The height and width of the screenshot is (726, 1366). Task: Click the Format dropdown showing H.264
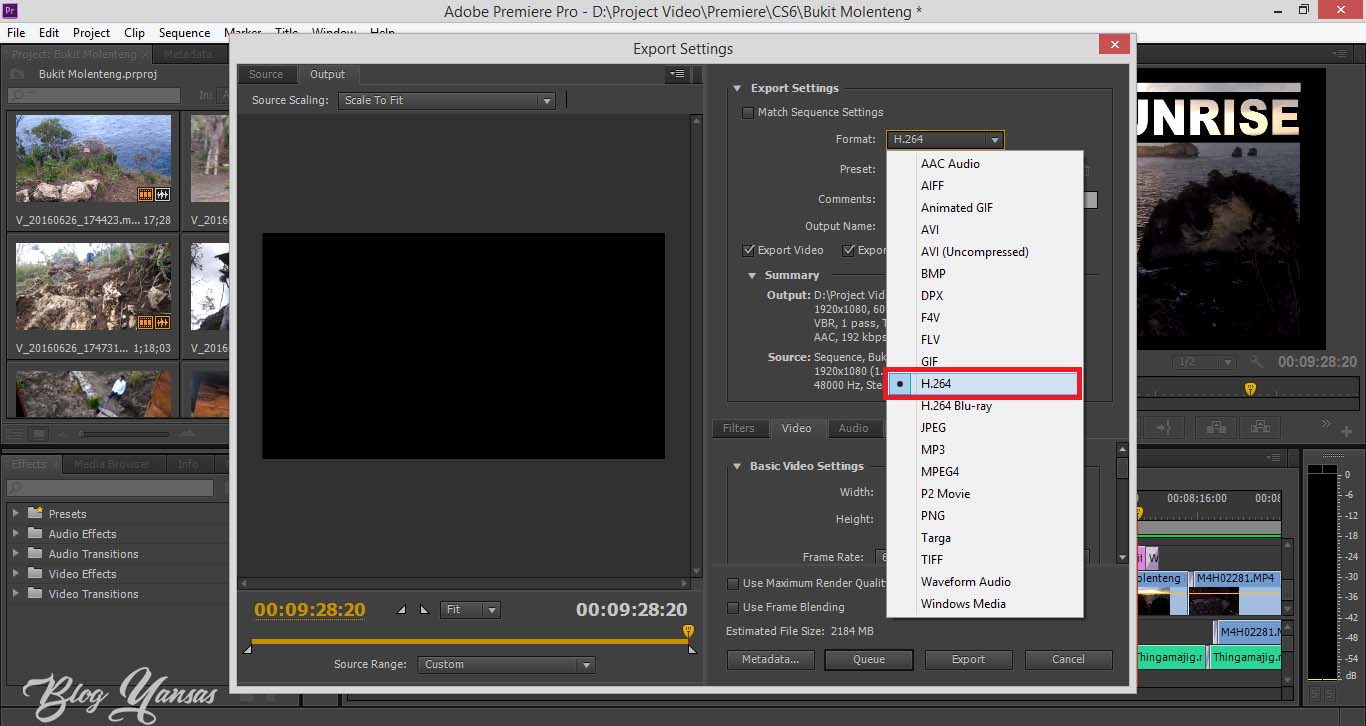tap(945, 140)
